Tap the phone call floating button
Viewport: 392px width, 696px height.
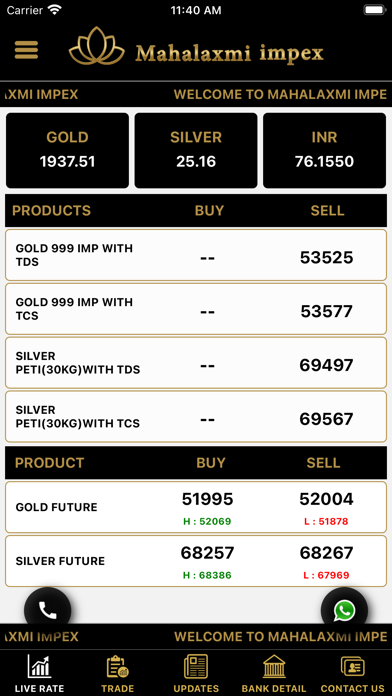tap(48, 610)
